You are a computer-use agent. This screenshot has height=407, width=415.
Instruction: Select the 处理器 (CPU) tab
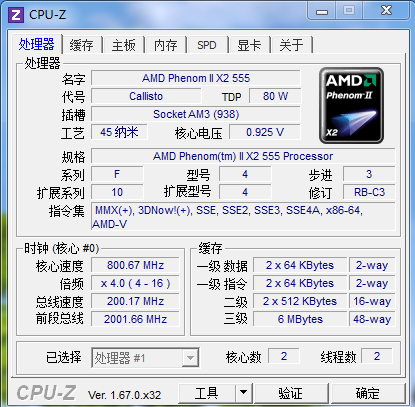(36, 44)
